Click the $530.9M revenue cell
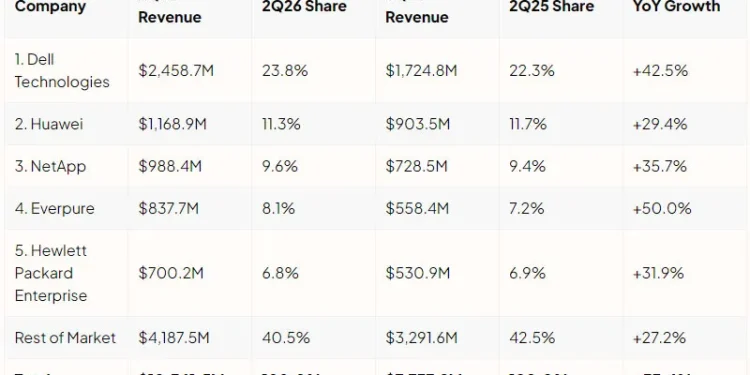750x375 pixels. 418,273
